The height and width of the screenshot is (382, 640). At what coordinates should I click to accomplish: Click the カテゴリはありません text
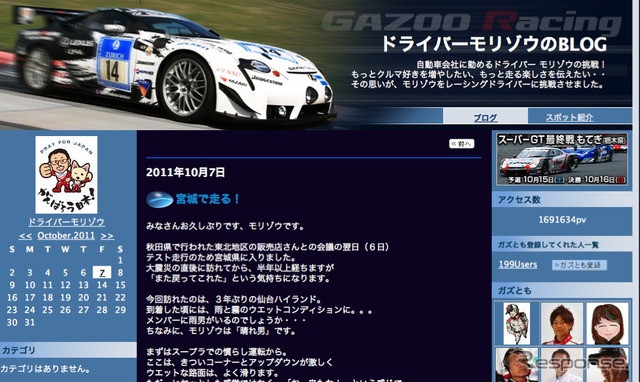coord(45,369)
